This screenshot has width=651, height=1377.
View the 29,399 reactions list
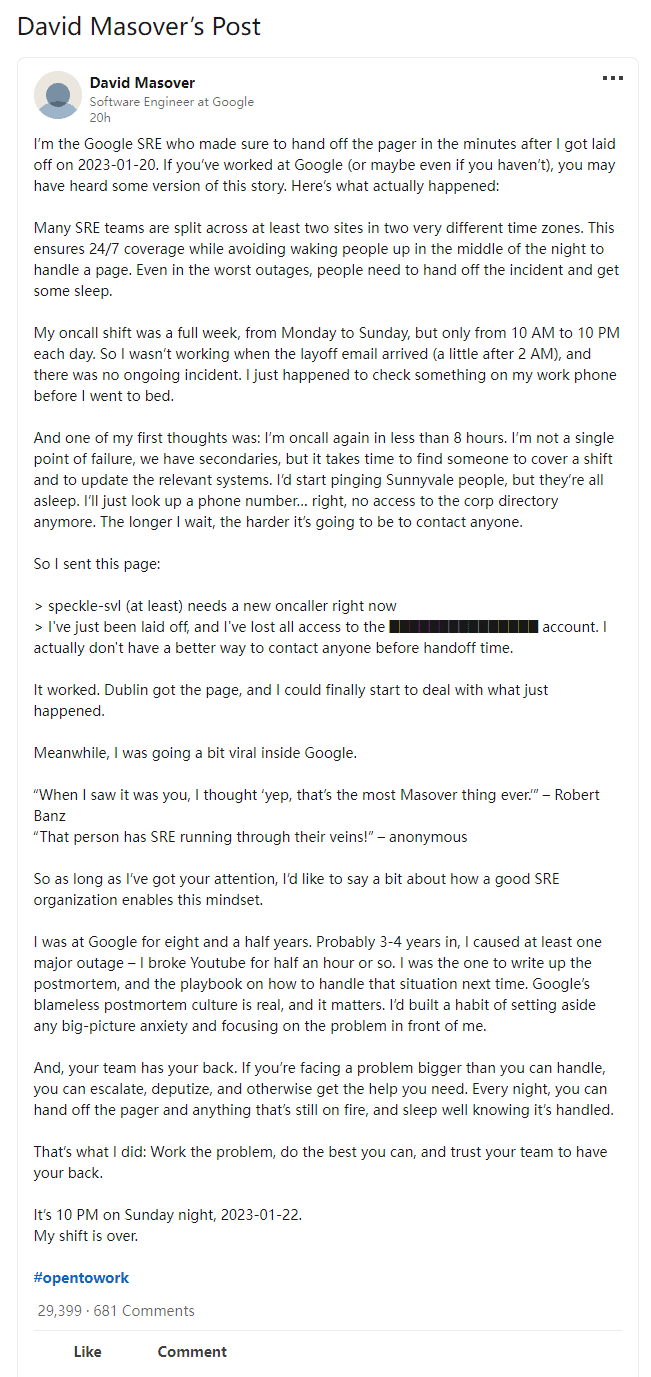pos(59,1311)
